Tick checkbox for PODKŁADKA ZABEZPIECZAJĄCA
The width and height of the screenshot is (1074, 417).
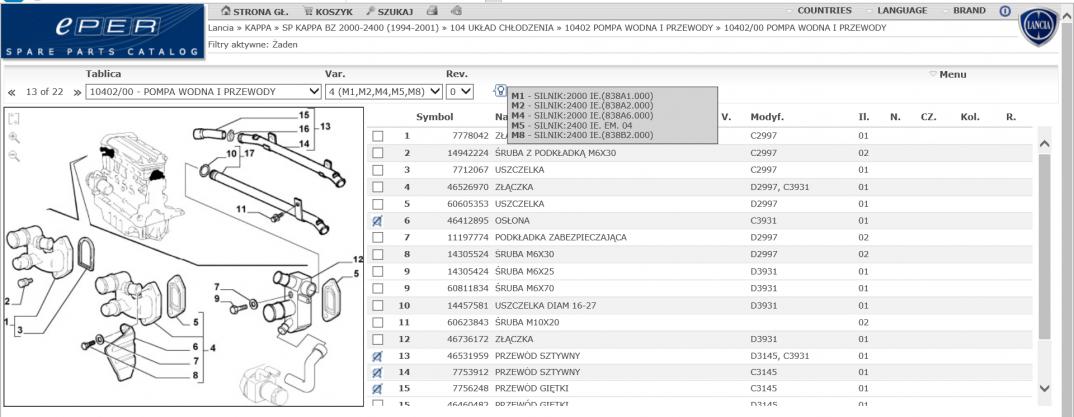coord(377,238)
